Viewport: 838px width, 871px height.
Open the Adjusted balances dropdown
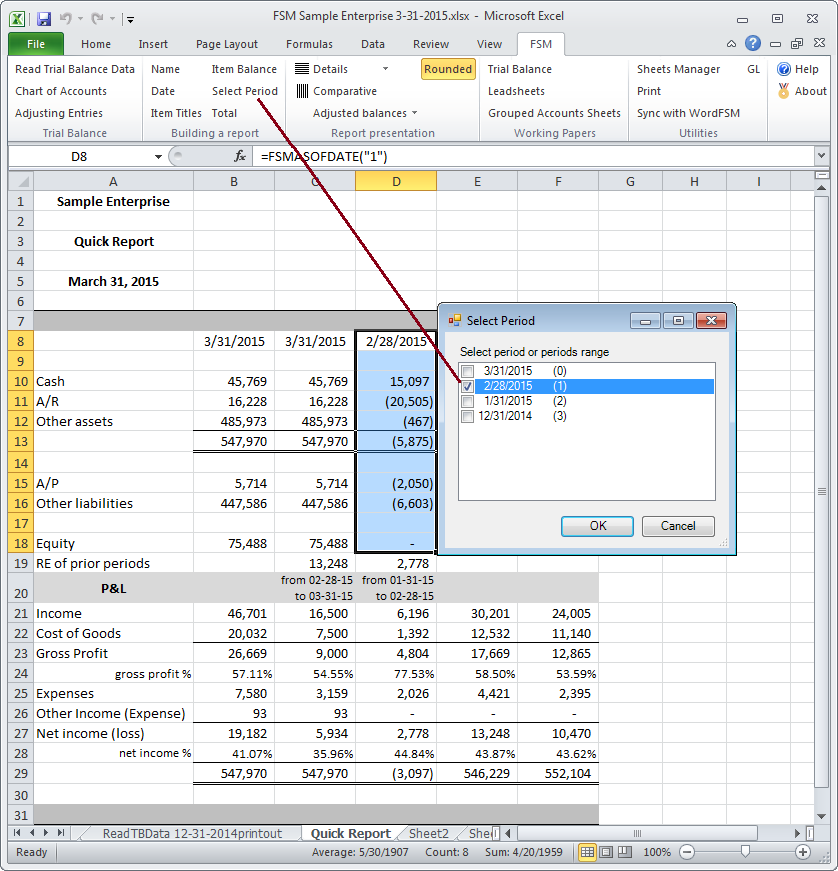[x=414, y=113]
